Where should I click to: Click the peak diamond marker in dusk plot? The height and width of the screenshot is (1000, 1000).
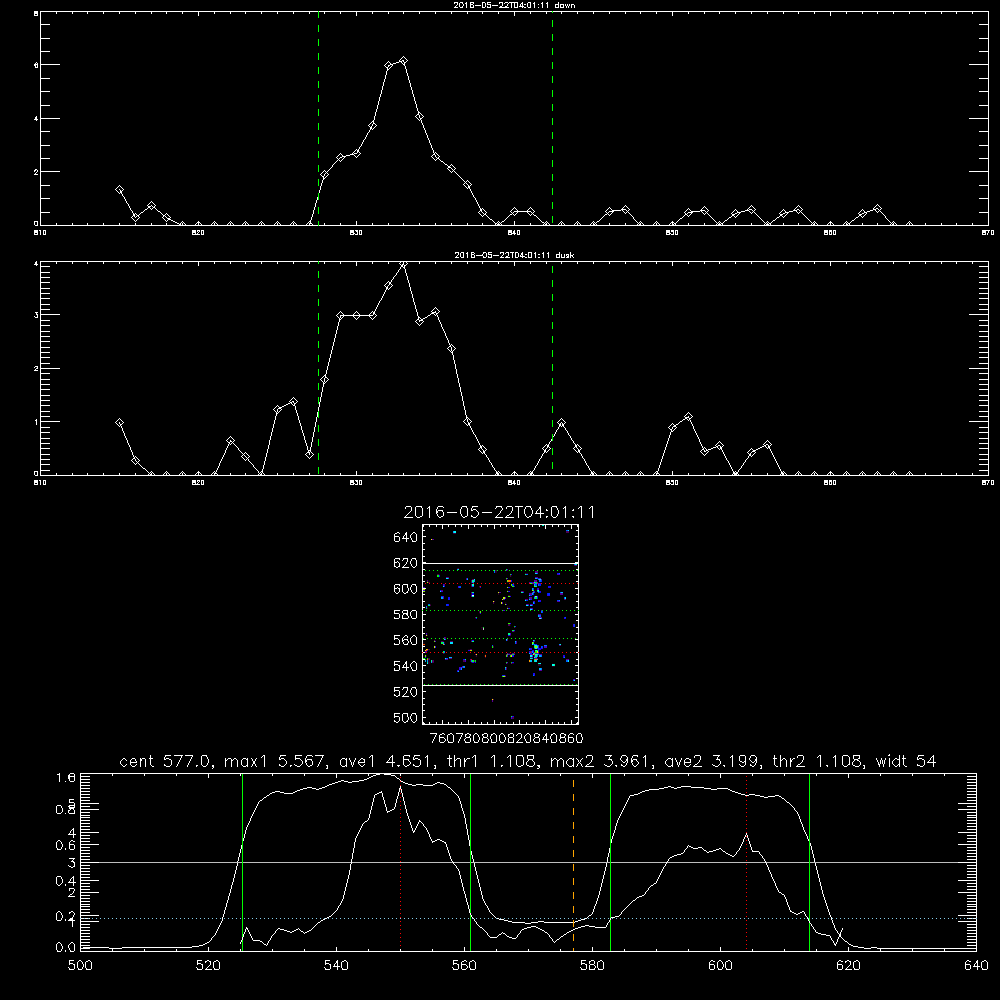[403, 264]
